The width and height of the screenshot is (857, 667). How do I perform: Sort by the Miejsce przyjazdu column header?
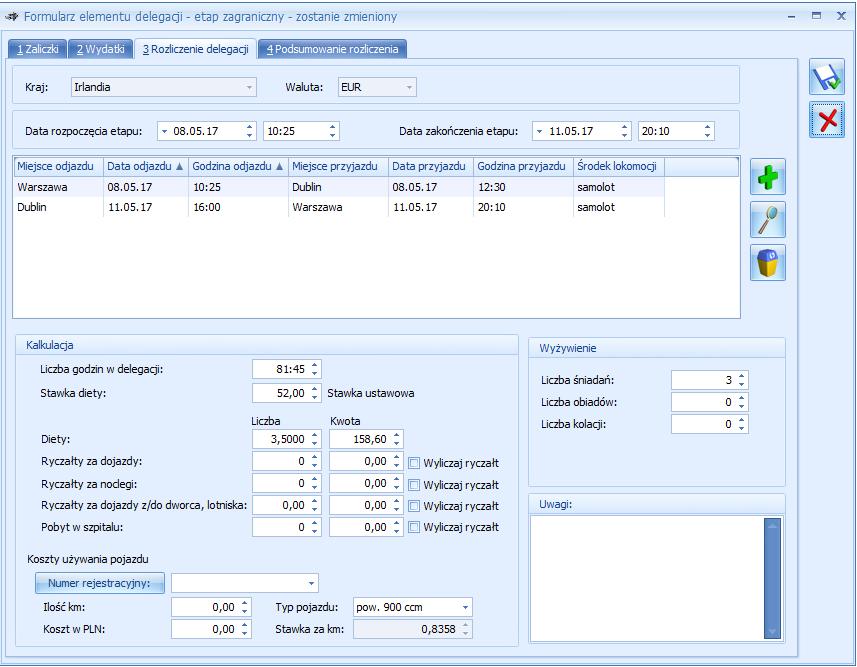[338, 166]
